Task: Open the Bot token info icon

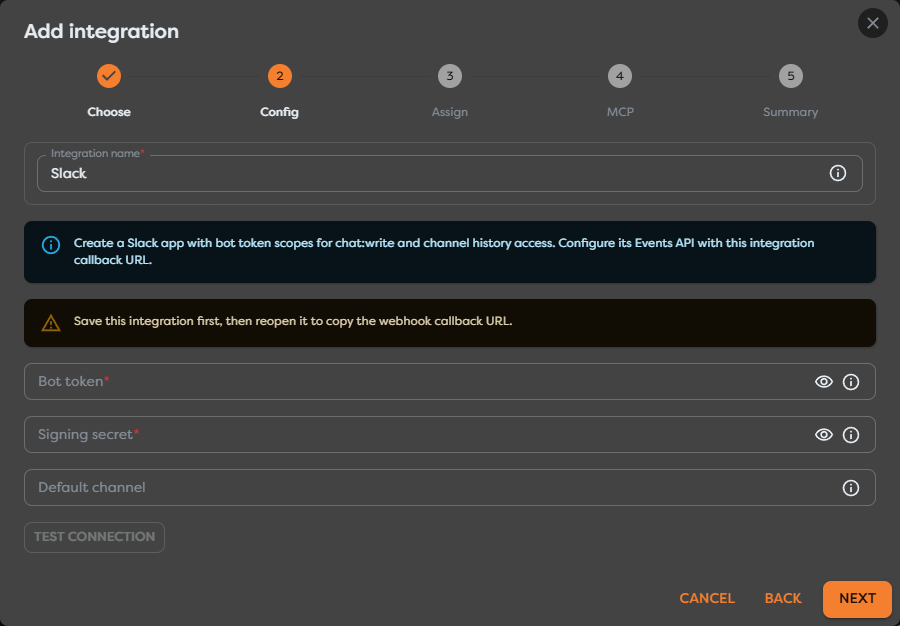Action: [851, 382]
